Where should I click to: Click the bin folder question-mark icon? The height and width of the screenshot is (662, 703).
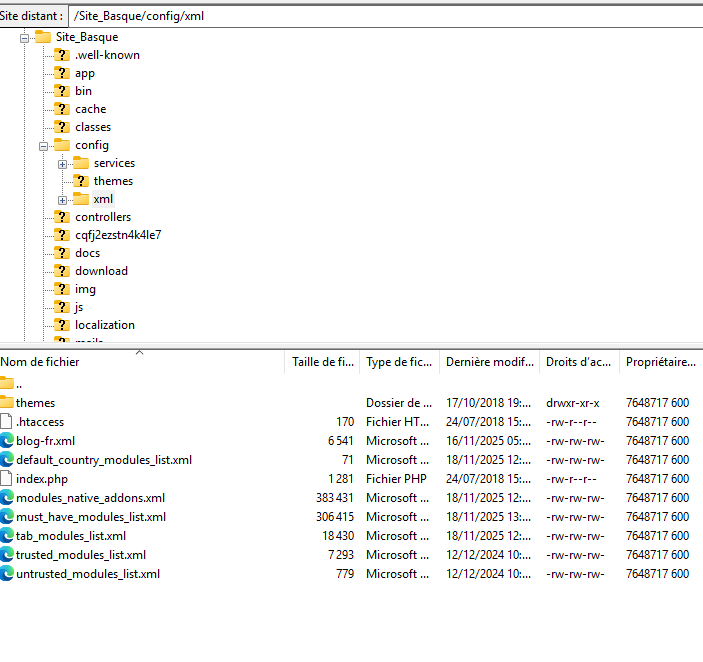click(62, 91)
